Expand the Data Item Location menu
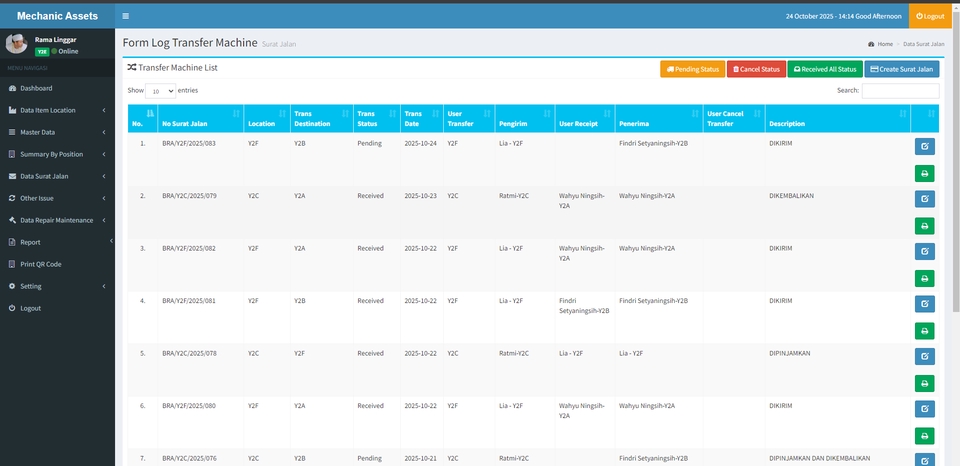Viewport: 960px width, 466px height. [57, 110]
